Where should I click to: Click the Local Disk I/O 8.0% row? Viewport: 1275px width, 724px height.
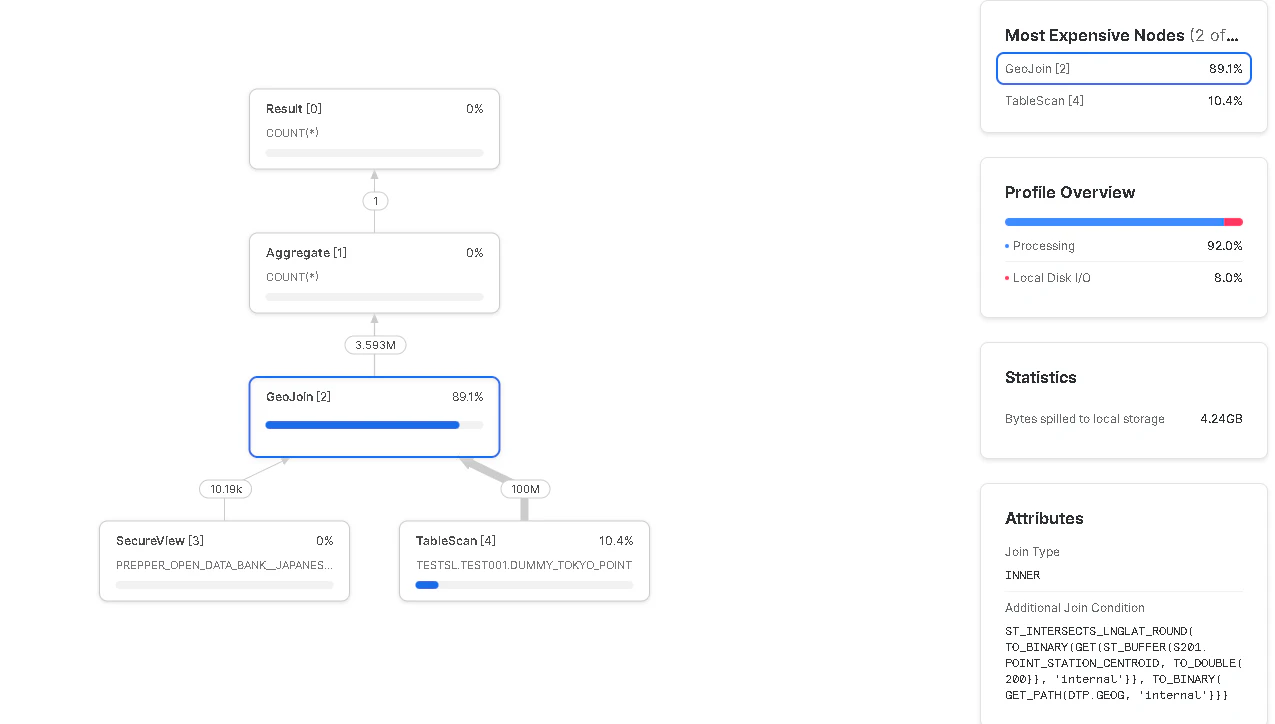[x=1124, y=278]
